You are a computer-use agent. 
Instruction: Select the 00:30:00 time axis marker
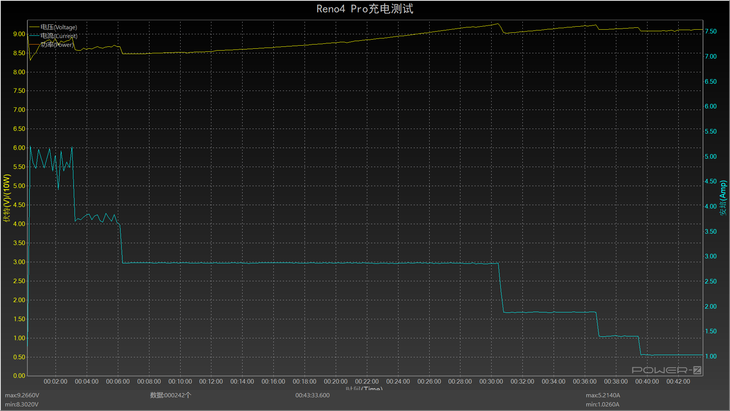(491, 381)
